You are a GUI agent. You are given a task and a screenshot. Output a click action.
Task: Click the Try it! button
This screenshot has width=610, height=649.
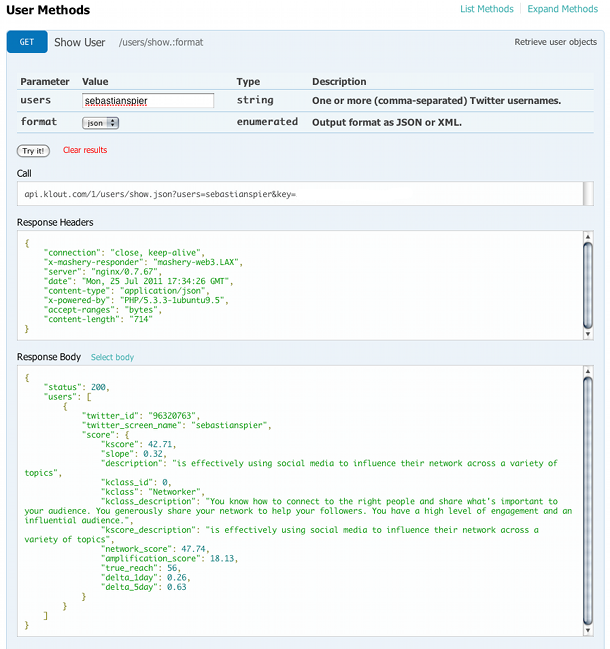(33, 151)
